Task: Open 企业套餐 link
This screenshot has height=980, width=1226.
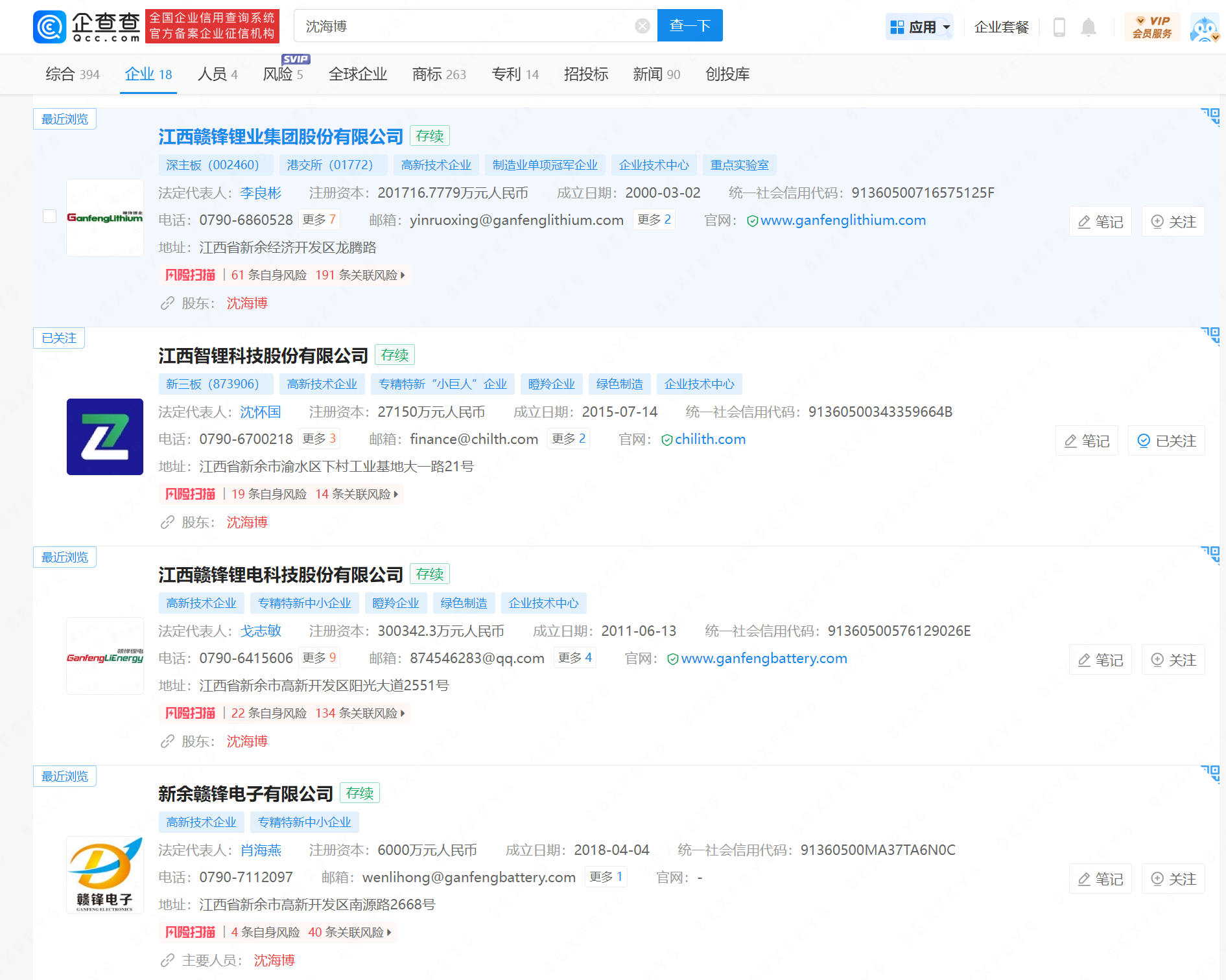Action: tap(1002, 27)
